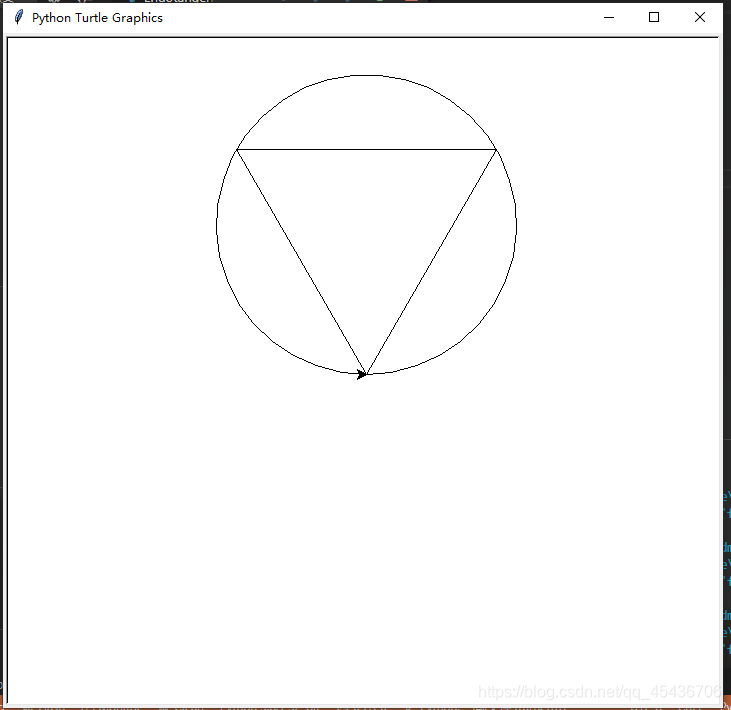The image size is (731, 710).
Task: Close the Python Turtle Graphics window
Action: 700,17
